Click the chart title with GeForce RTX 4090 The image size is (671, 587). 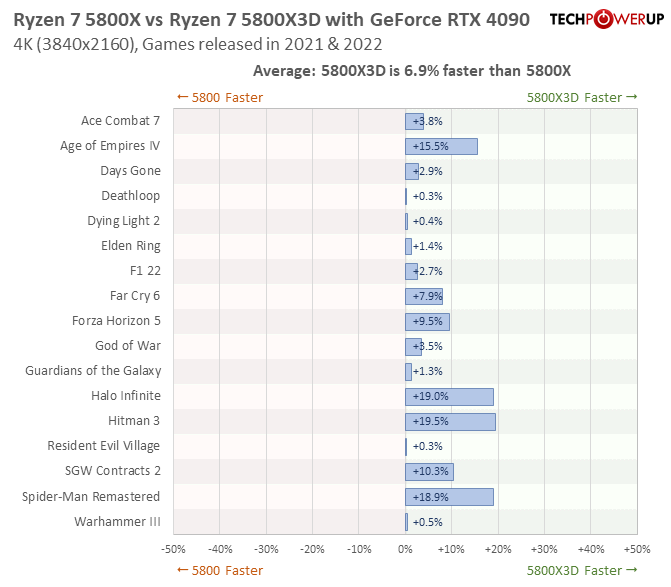click(271, 20)
